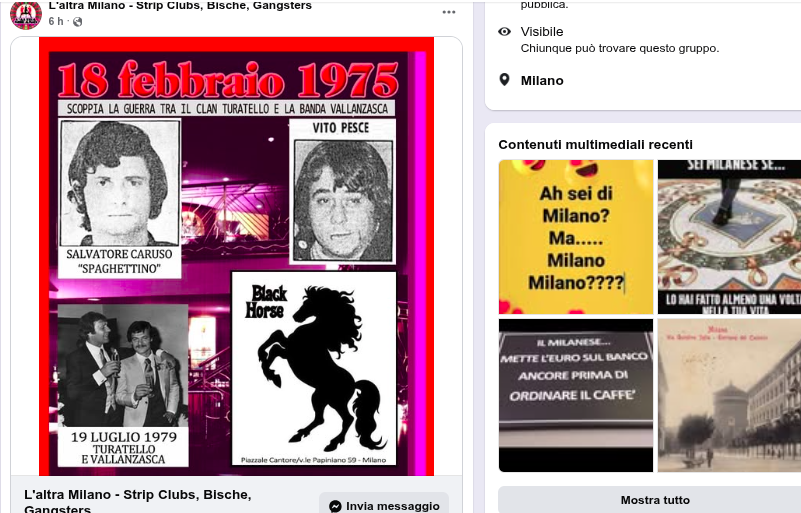Click the Mostra tutto button
Image resolution: width=801 pixels, height=513 pixels.
(x=655, y=500)
